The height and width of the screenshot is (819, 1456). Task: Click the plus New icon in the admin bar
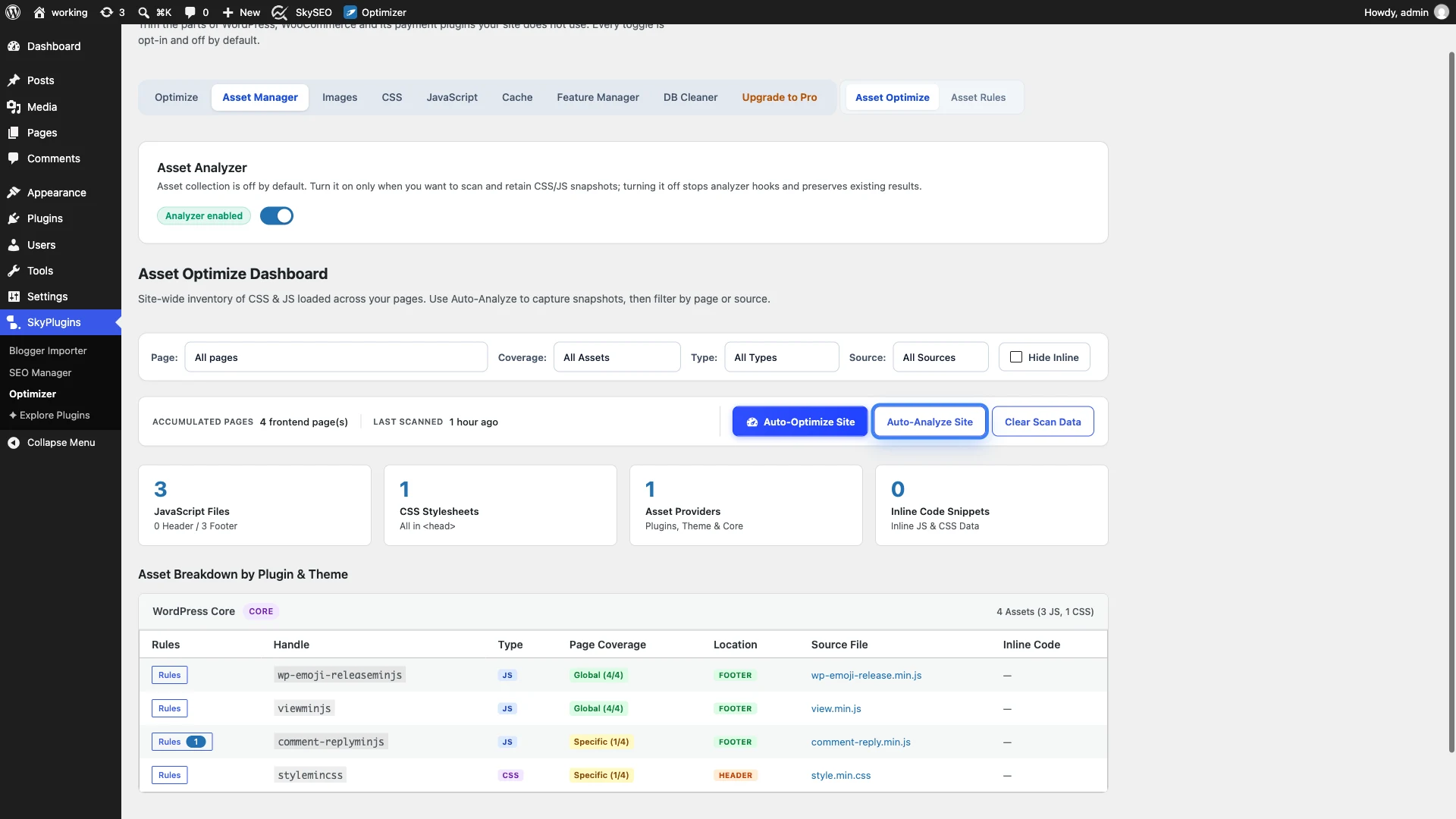click(x=227, y=12)
